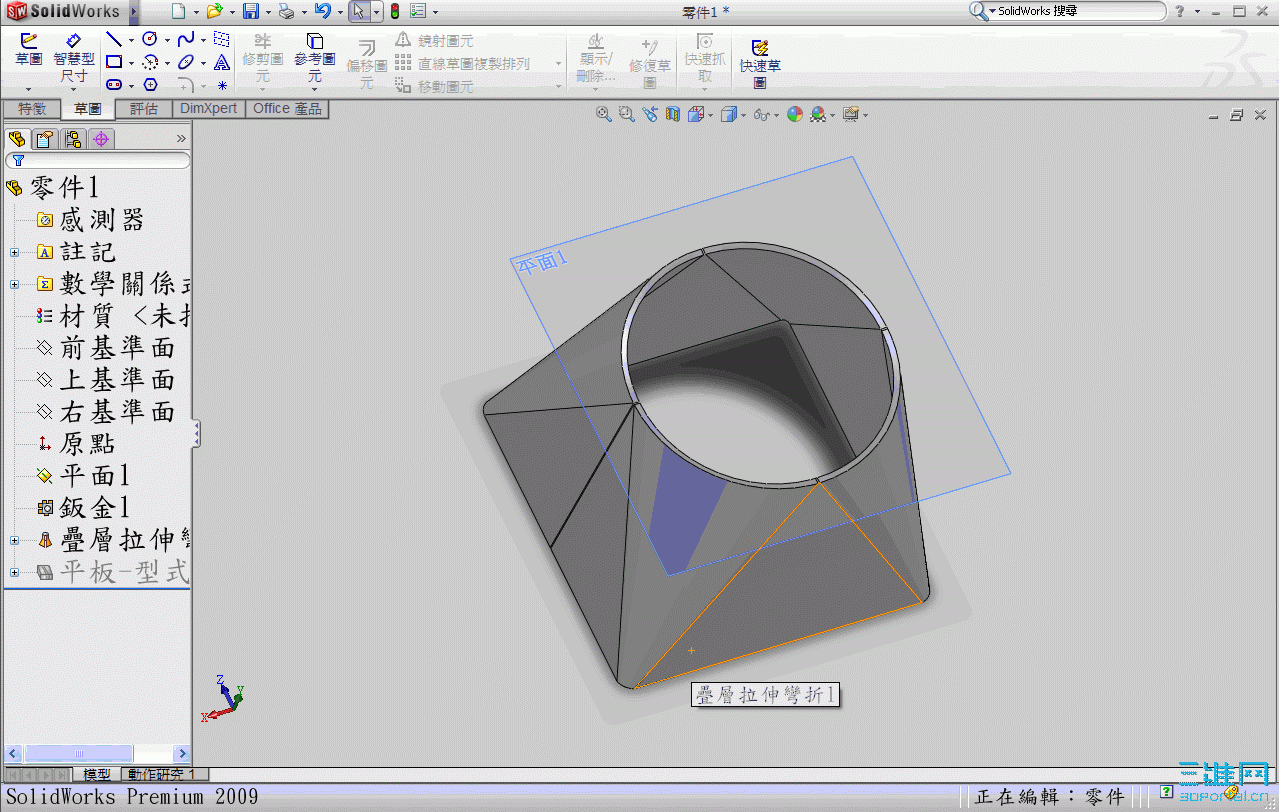Open the Section View tool
The height and width of the screenshot is (812, 1279).
pyautogui.click(x=673, y=115)
